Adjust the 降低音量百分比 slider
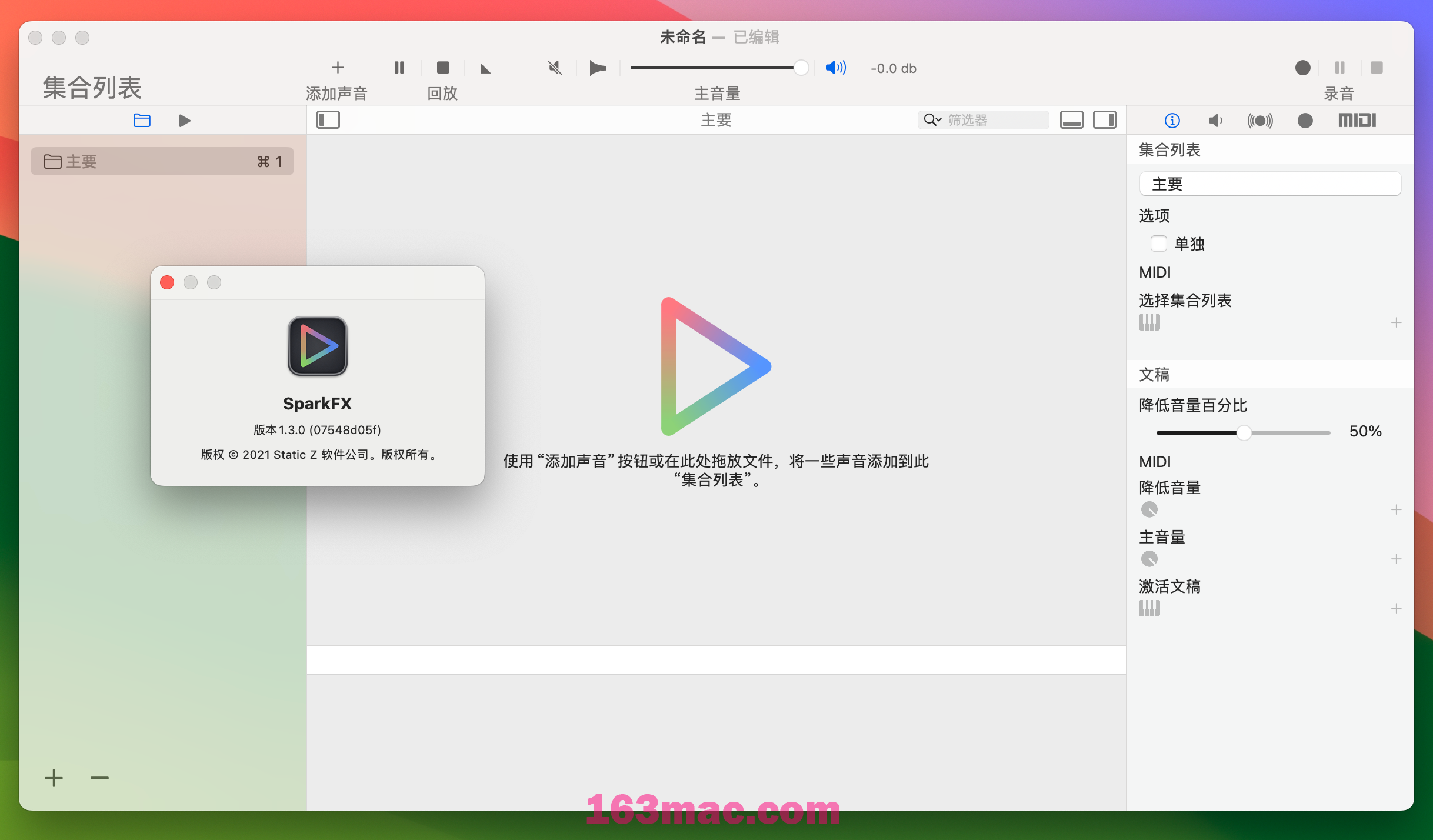Screen dimensions: 1433x840 [x=1243, y=432]
